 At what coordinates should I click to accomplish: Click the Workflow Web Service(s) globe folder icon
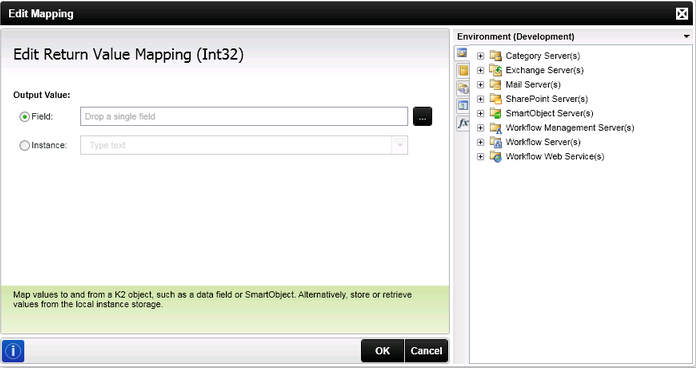pyautogui.click(x=495, y=156)
